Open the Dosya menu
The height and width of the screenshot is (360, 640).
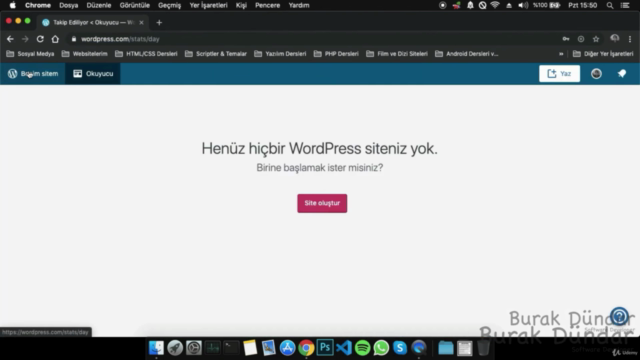(x=69, y=5)
